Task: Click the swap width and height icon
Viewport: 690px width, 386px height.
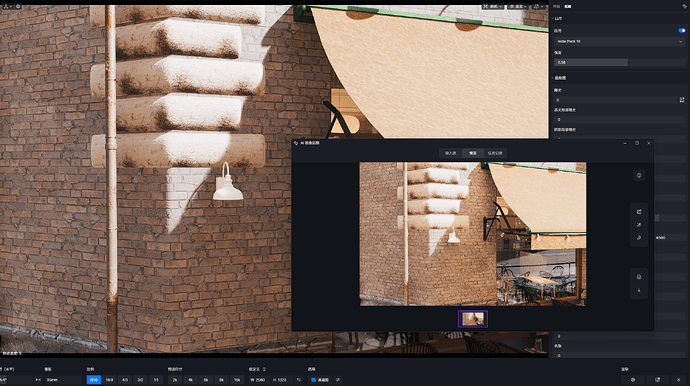Action: 299,380
